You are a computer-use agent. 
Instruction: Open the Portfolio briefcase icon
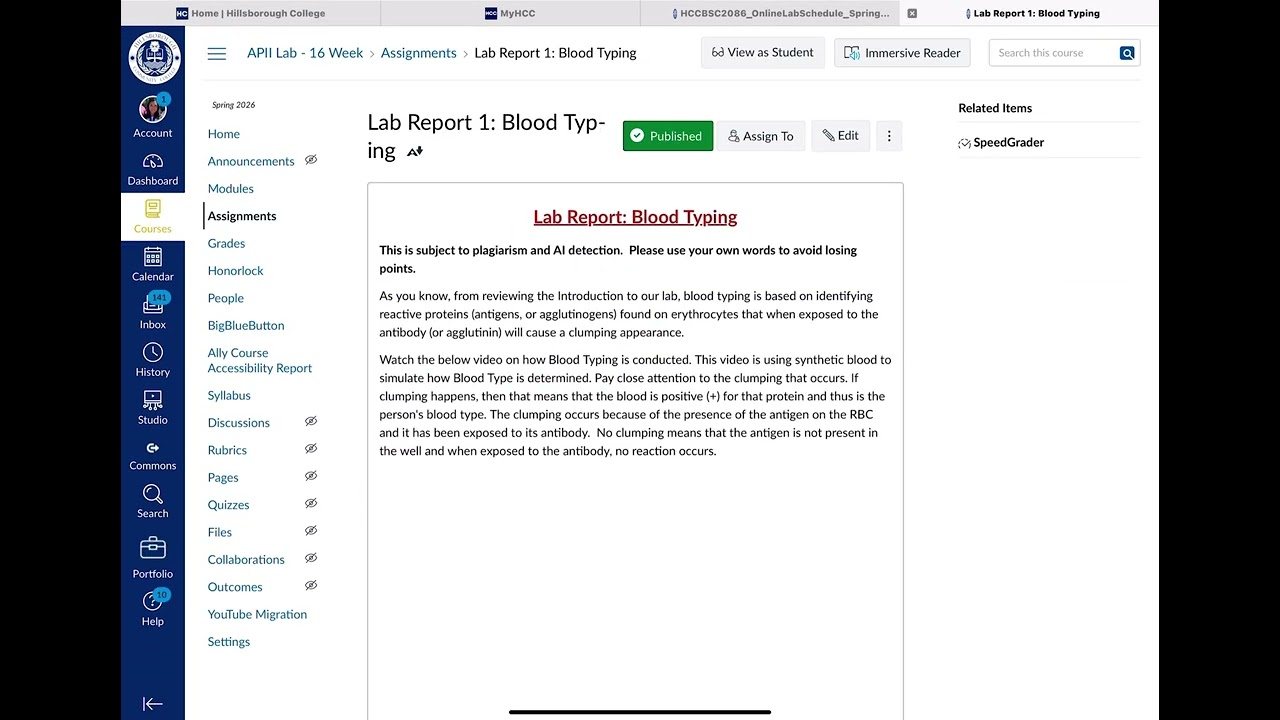[153, 548]
